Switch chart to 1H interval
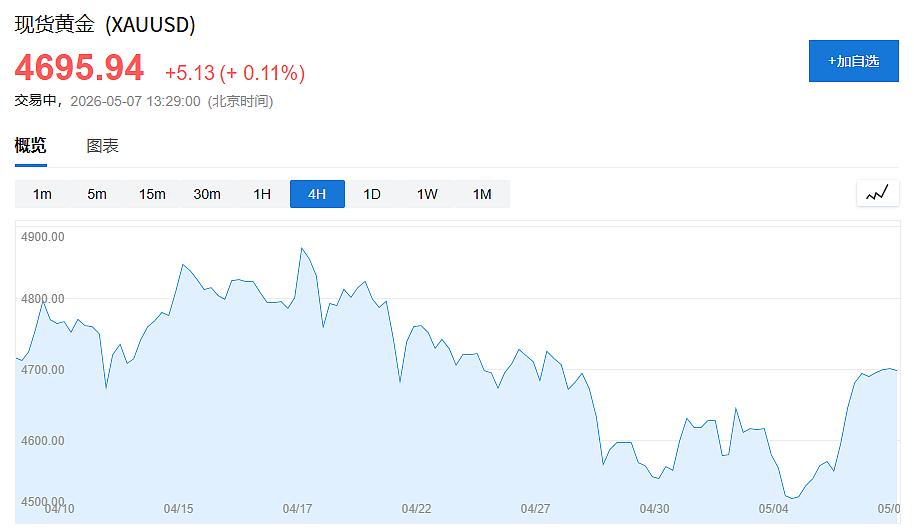914x530 pixels. 262,194
